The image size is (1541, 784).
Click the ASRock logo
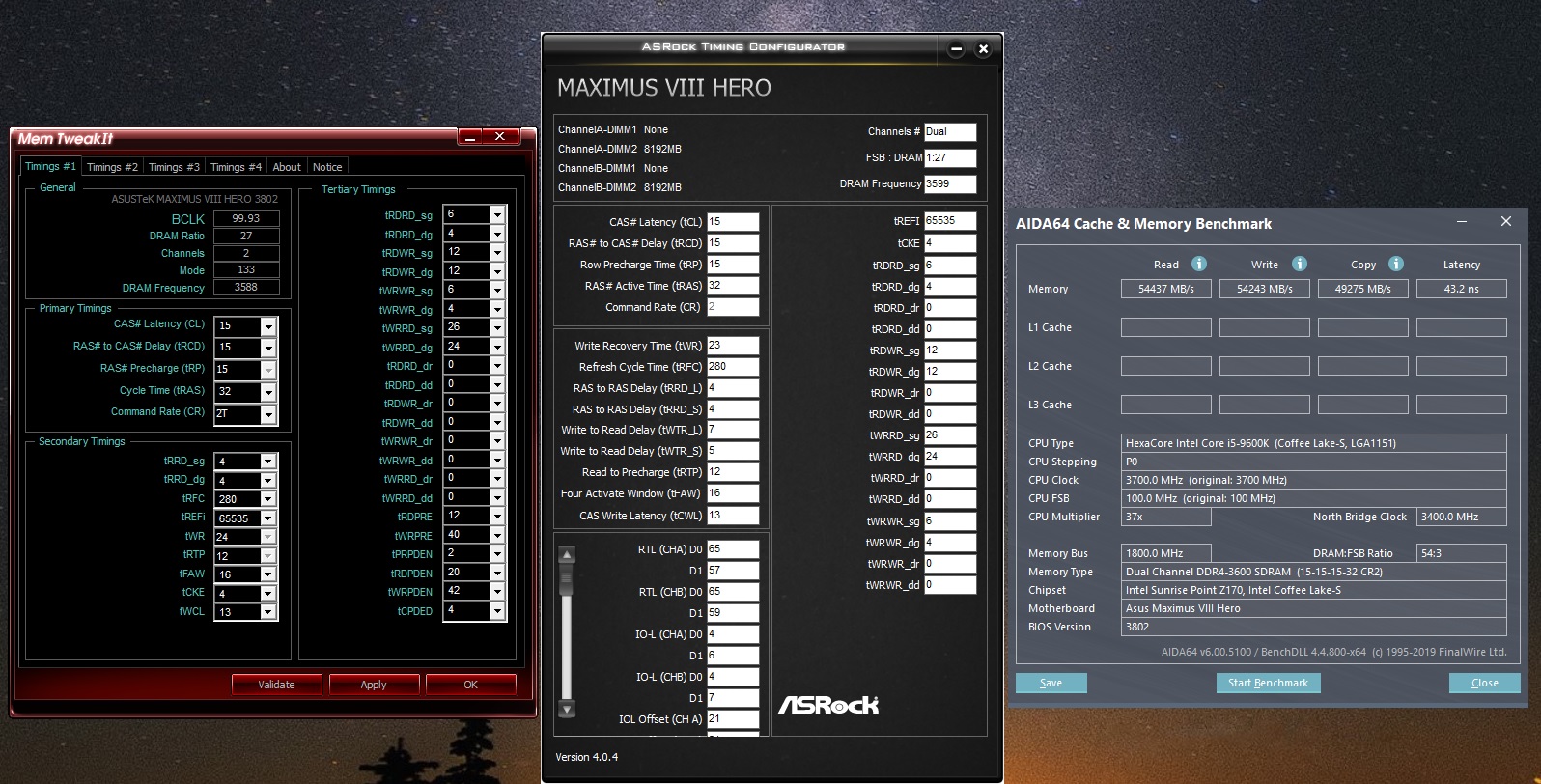(x=828, y=705)
